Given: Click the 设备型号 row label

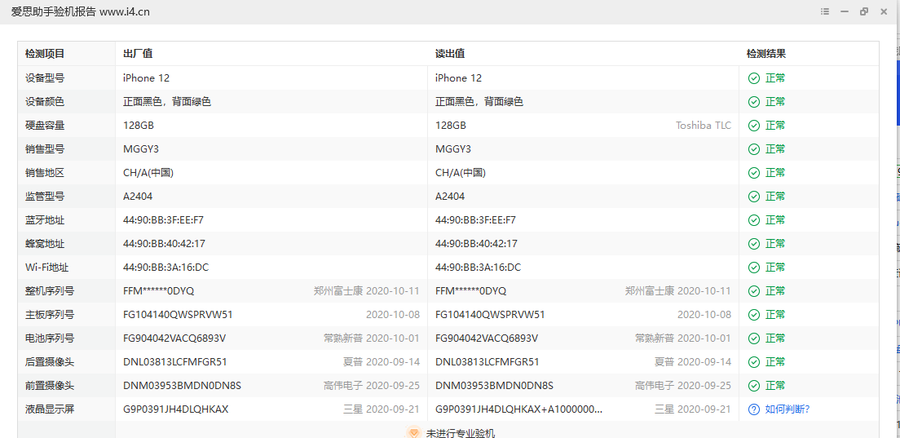Looking at the screenshot, I should tap(45, 78).
